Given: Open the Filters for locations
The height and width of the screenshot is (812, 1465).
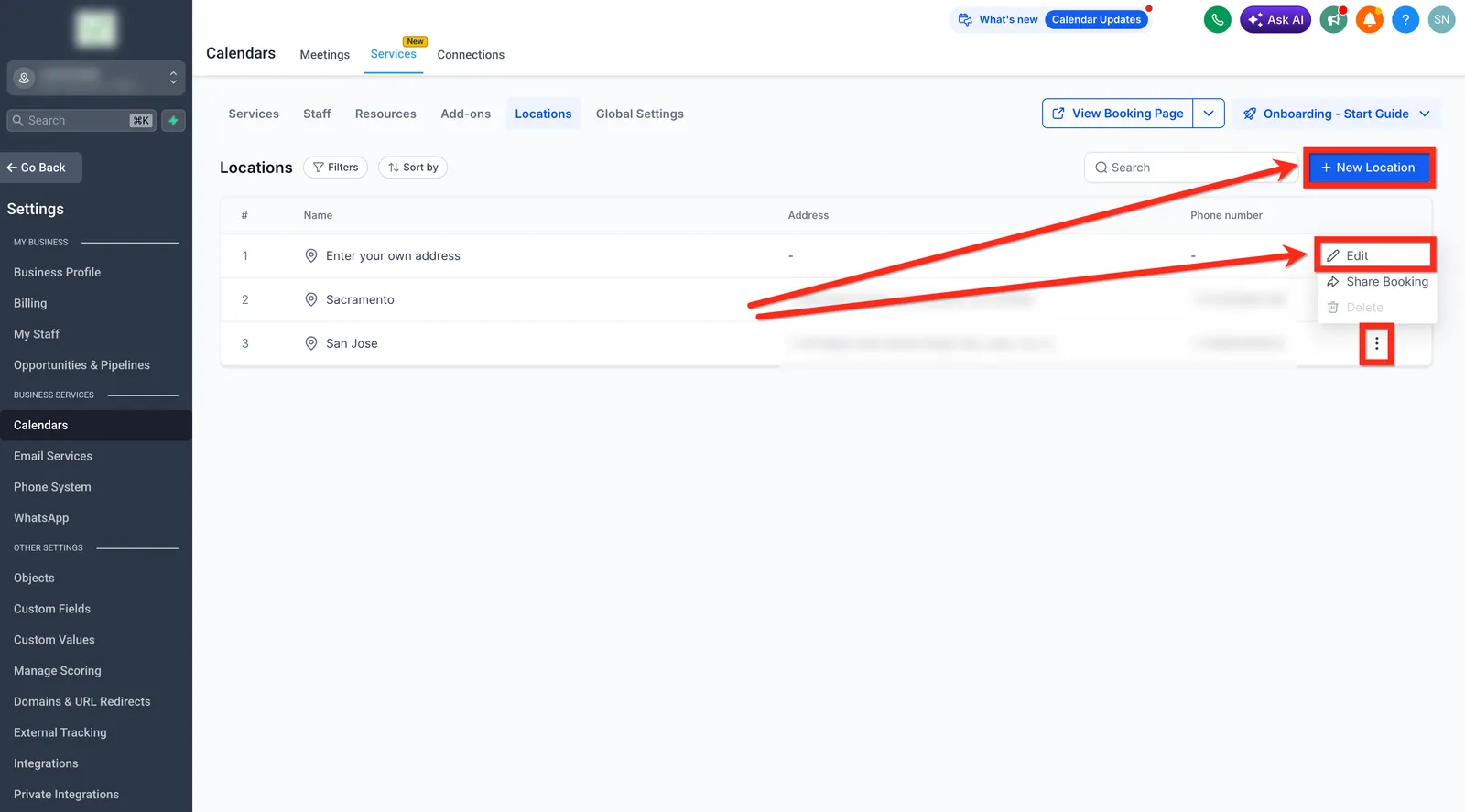Looking at the screenshot, I should pyautogui.click(x=335, y=168).
